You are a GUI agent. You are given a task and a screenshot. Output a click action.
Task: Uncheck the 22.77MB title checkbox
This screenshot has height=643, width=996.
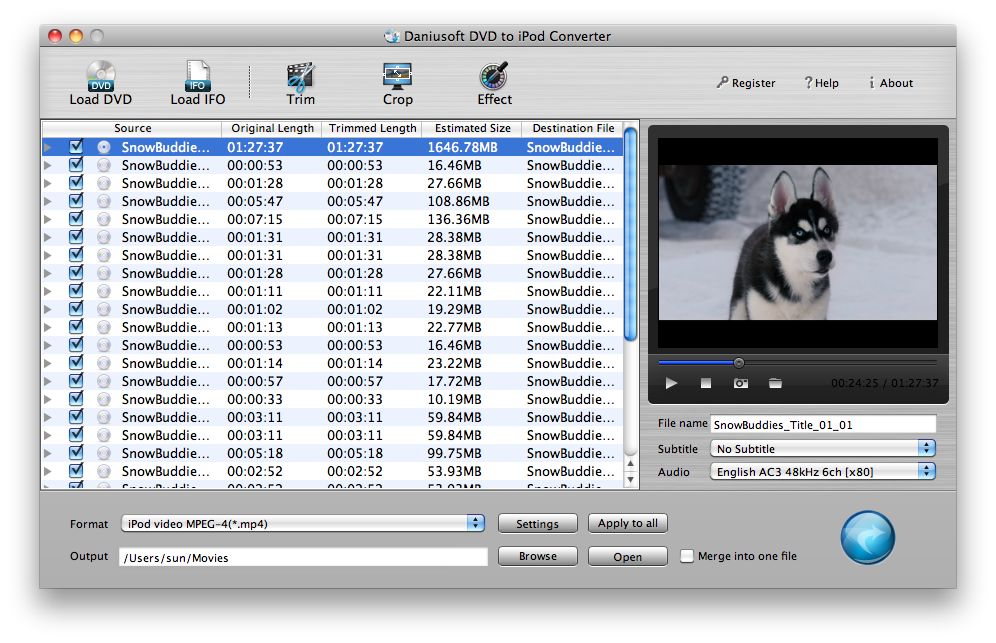click(76, 327)
